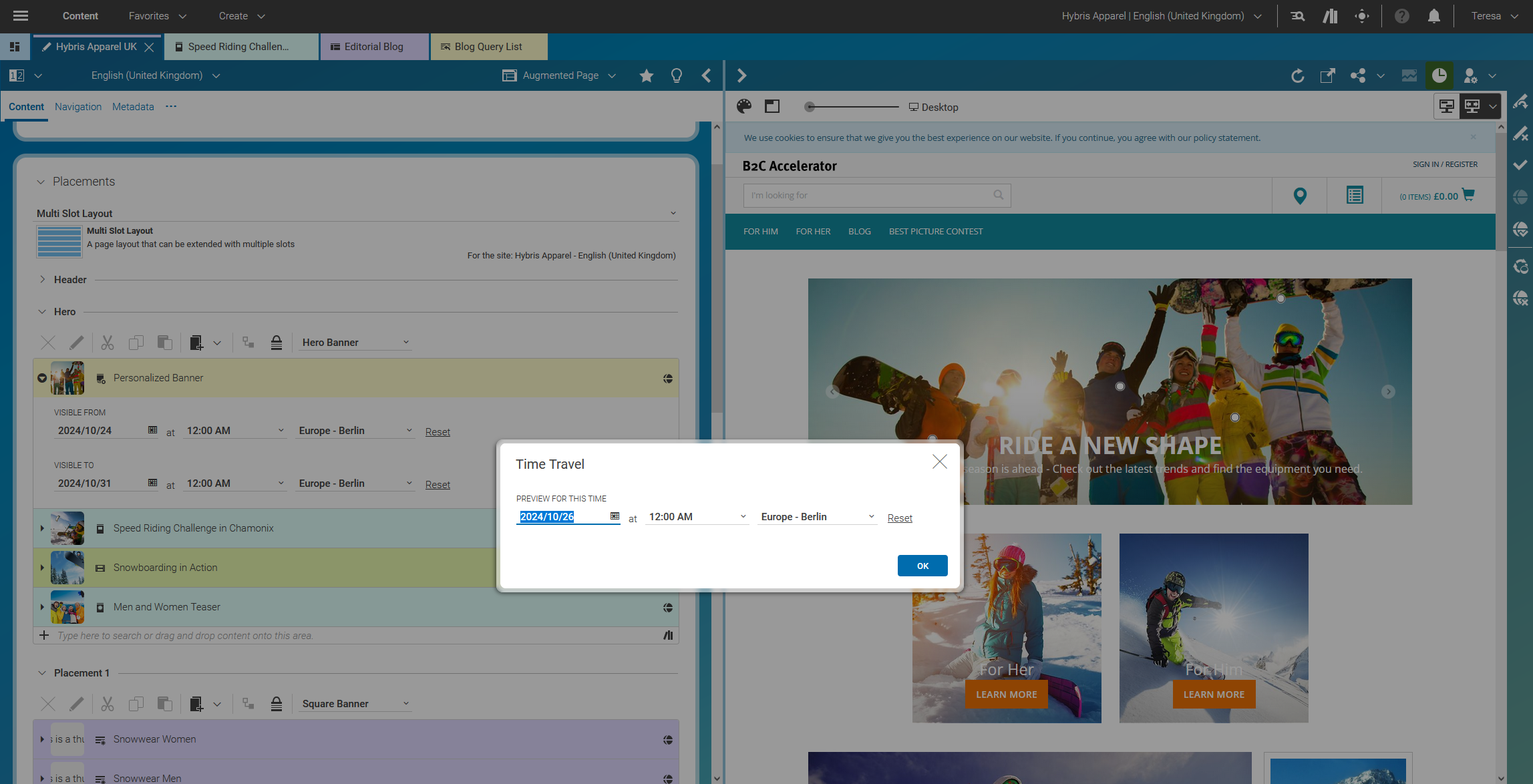The image size is (1533, 784).
Task: Toggle visibility icon on Personalized Banner row
Action: [667, 379]
